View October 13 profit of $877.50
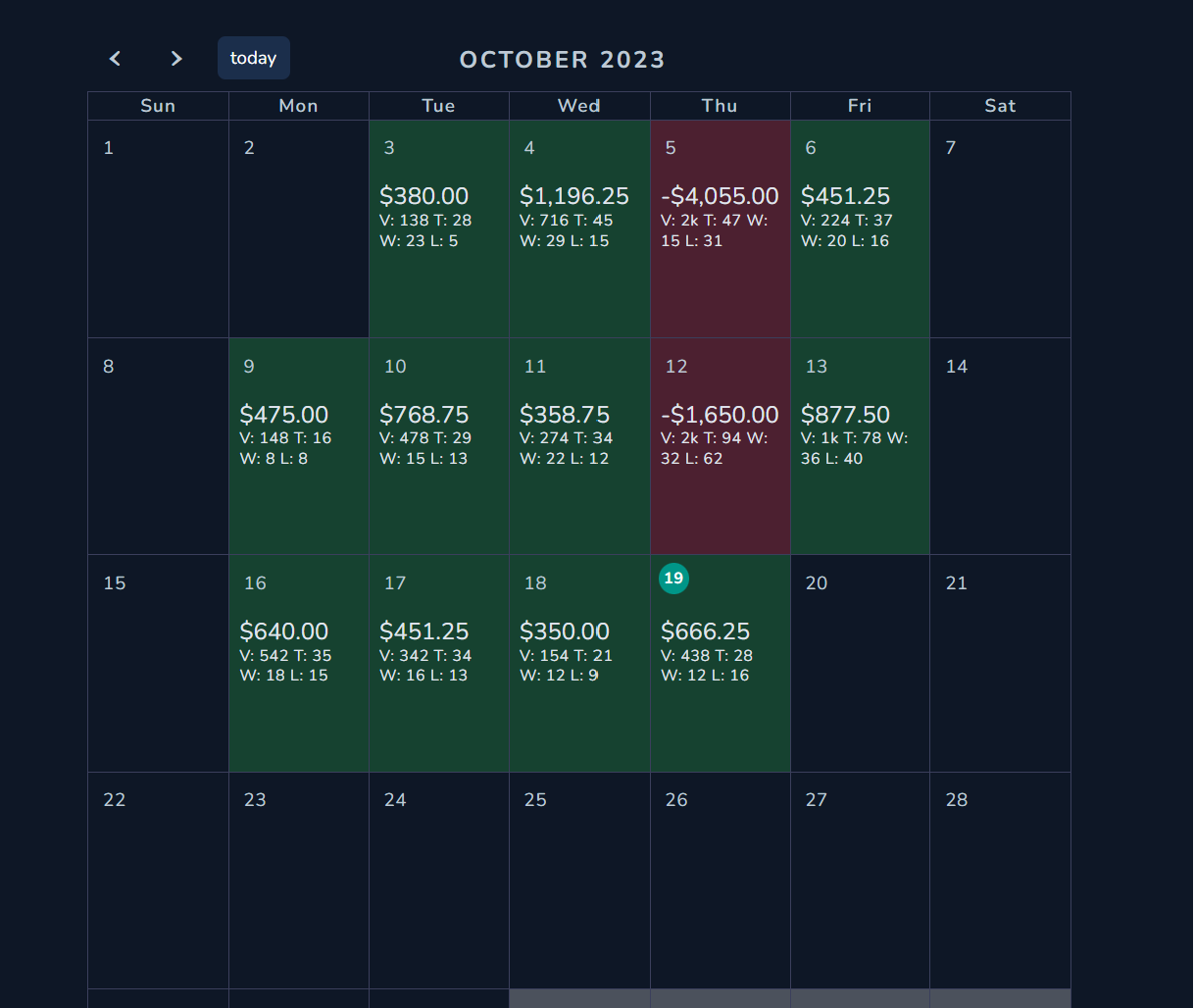 coord(860,446)
